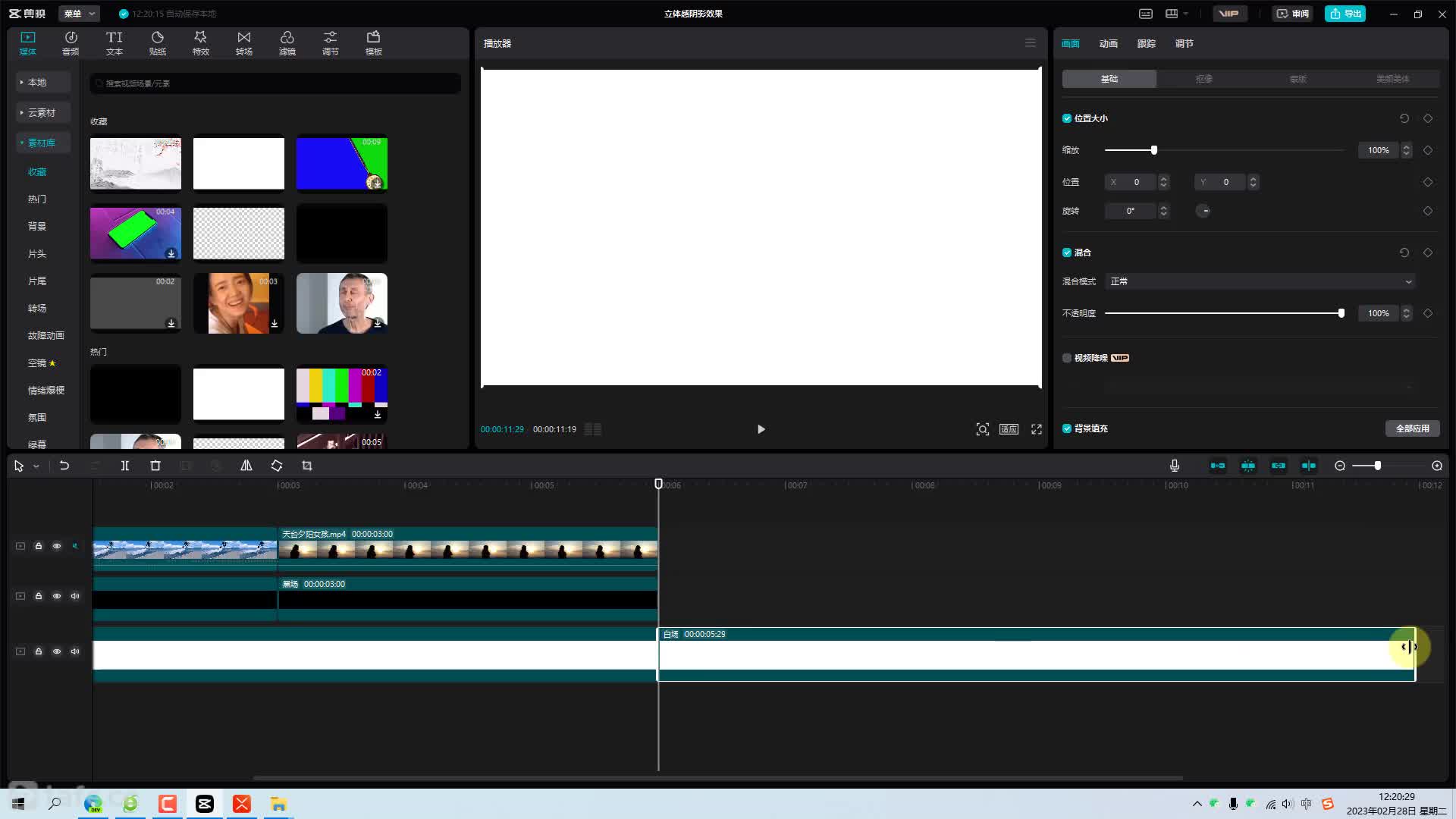Add keyframe diamond for 不透明度 opacity
Viewport: 1456px width, 819px height.
pos(1428,313)
